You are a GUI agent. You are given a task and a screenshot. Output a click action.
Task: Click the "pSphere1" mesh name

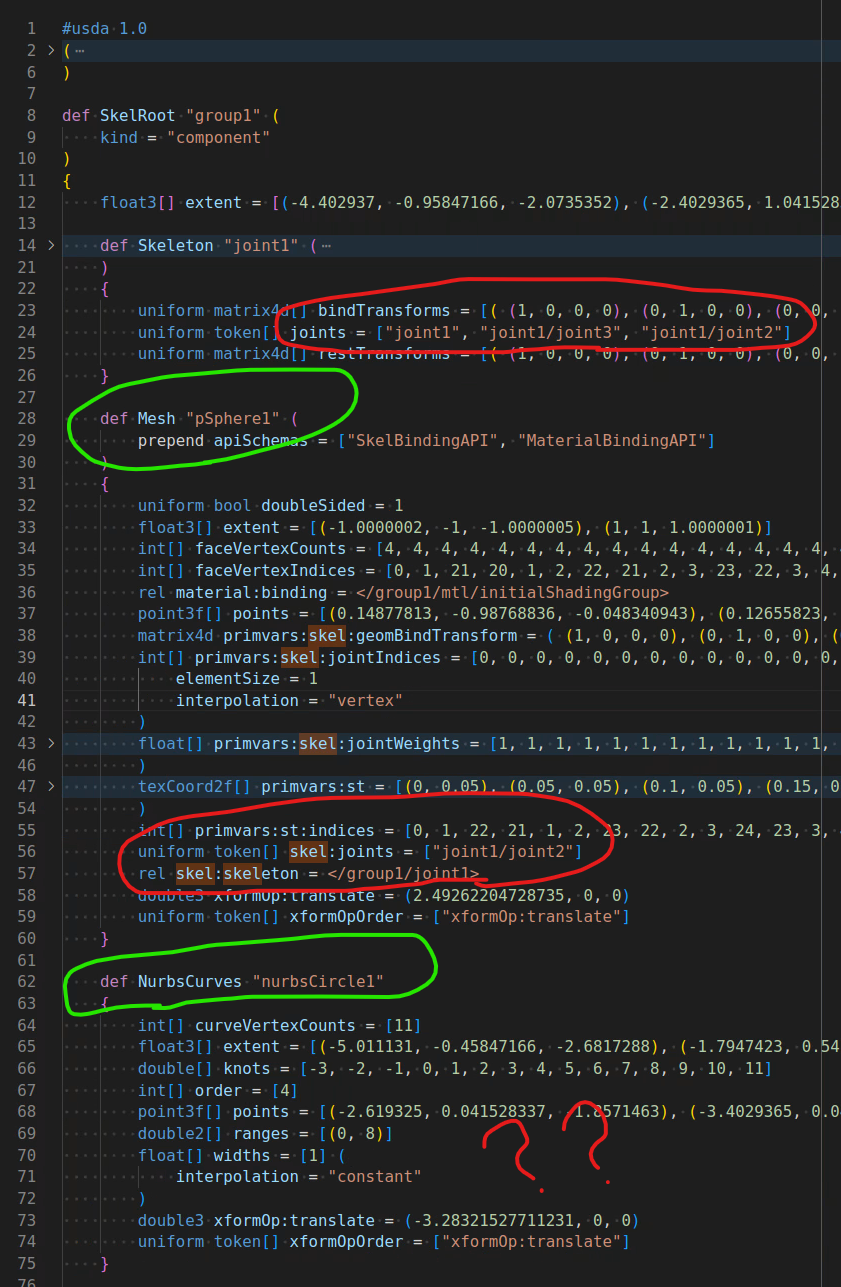(x=232, y=418)
